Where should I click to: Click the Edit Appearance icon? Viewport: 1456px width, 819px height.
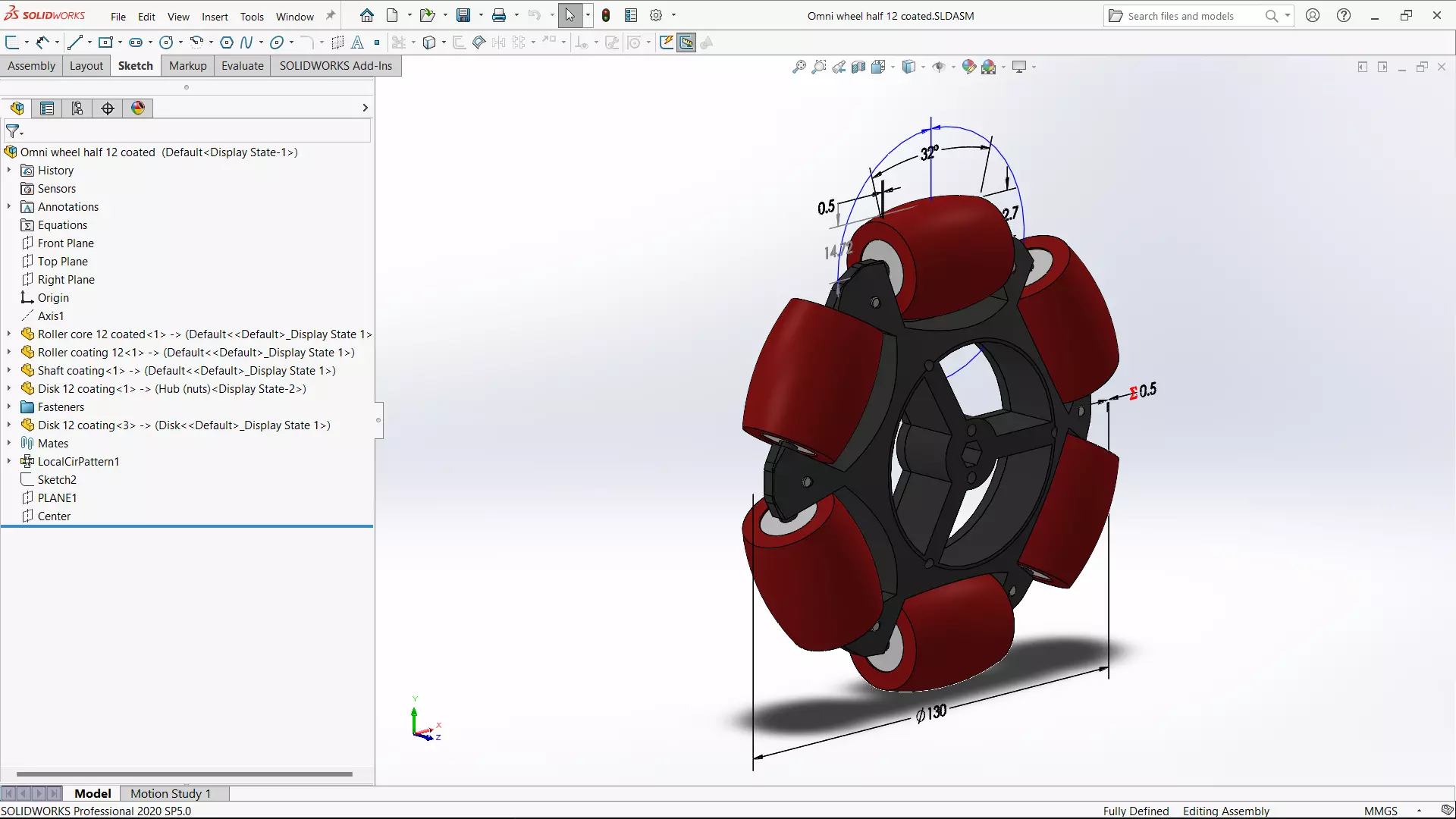point(968,67)
